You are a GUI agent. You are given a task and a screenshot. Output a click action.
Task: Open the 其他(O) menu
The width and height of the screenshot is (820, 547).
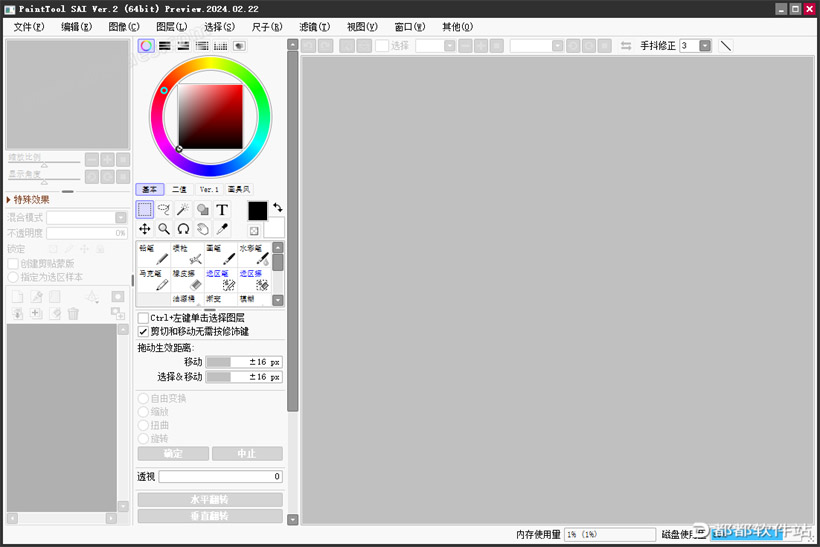(457, 27)
